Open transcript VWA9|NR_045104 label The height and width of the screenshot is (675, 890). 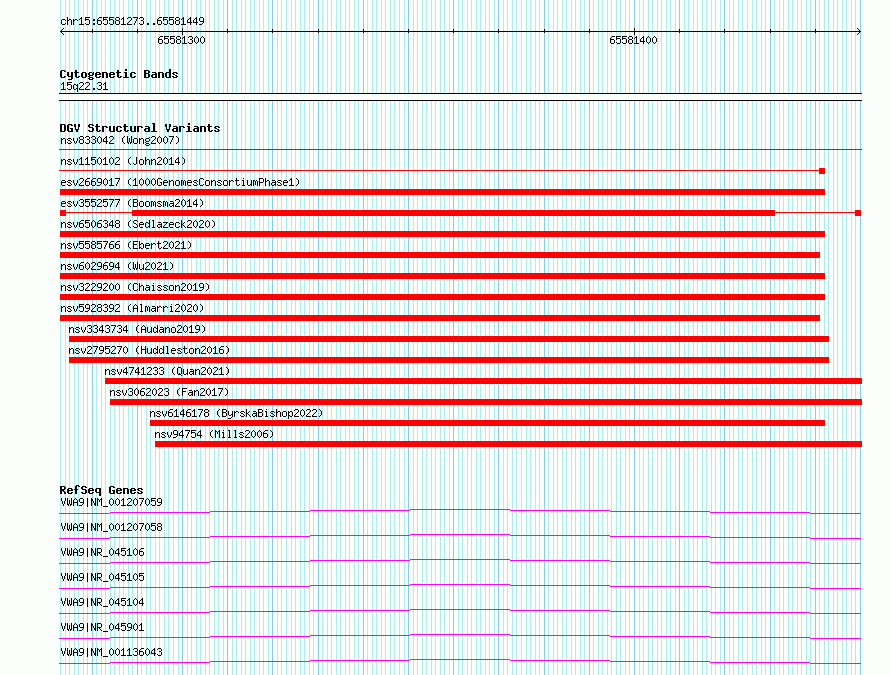click(102, 602)
